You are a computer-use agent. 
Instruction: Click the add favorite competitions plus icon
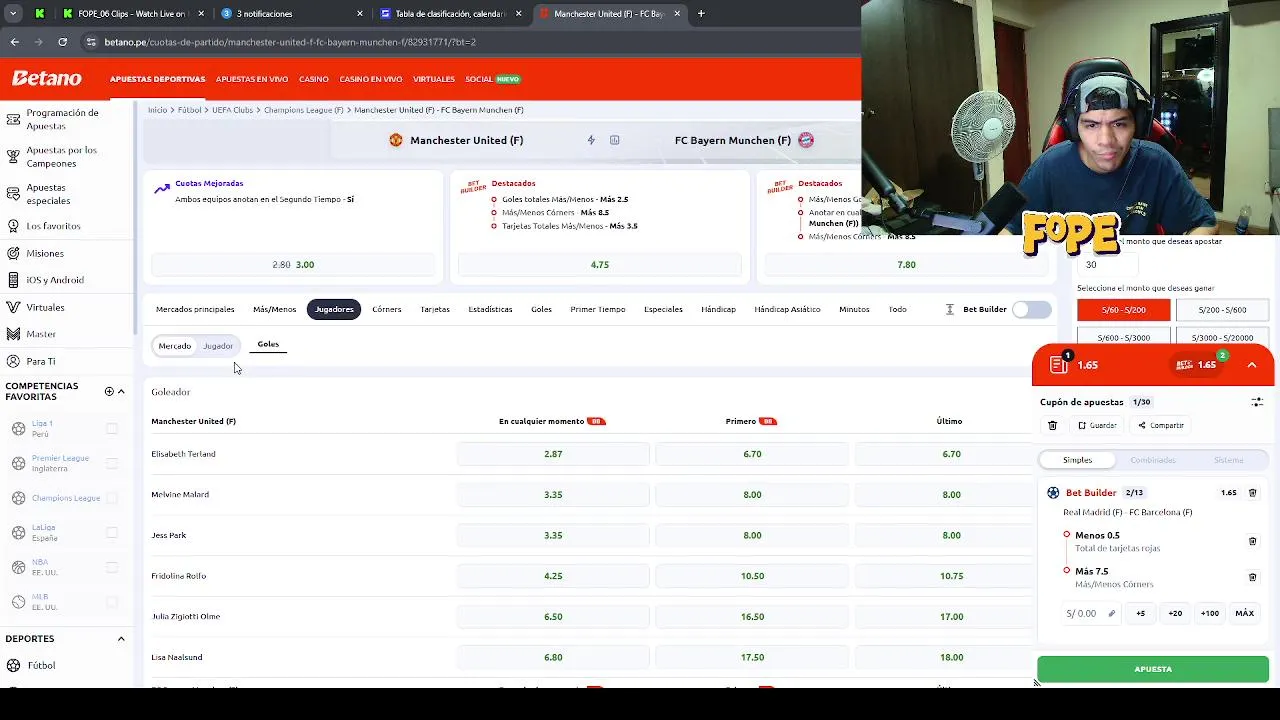point(109,391)
